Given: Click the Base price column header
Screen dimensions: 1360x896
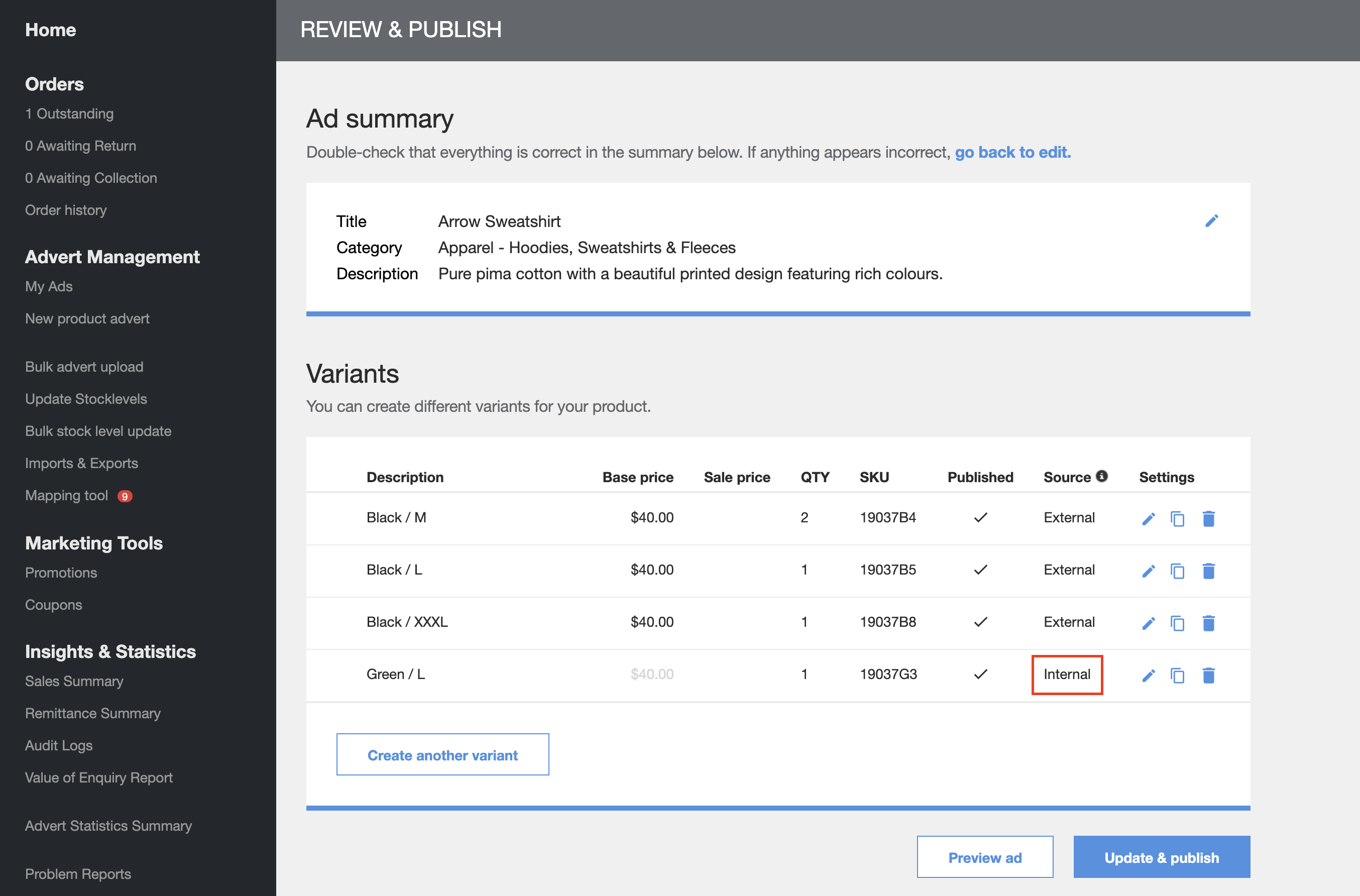Looking at the screenshot, I should tap(638, 477).
